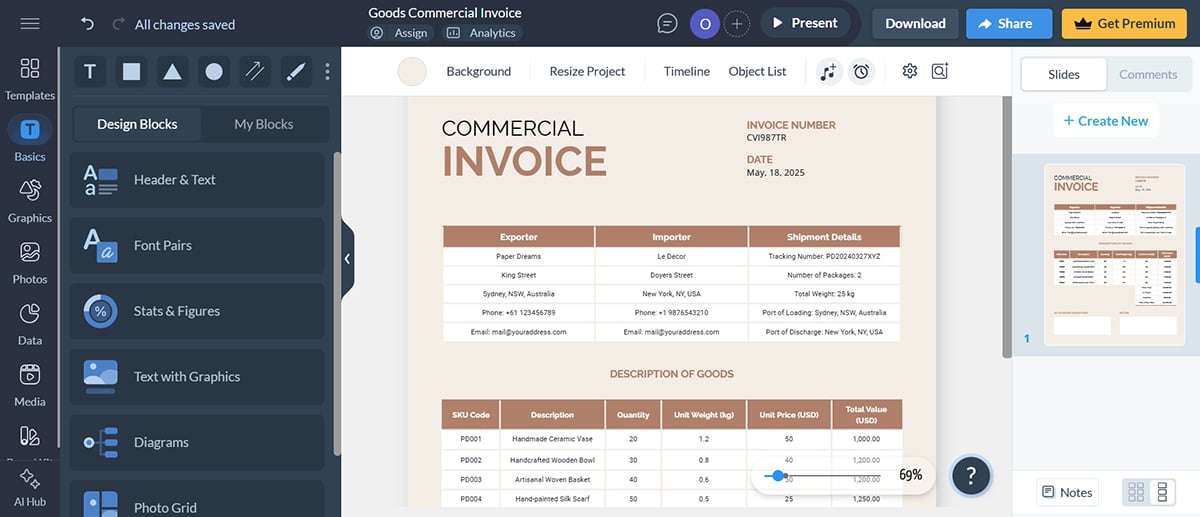Open the zoom-to-selection search icon
The image size is (1200, 517).
coord(939,71)
